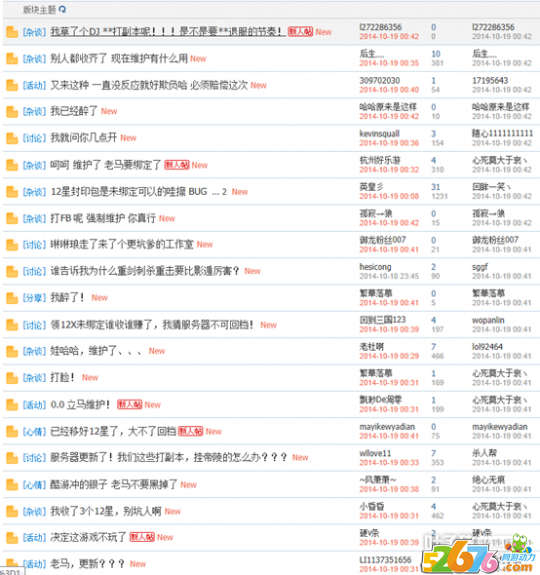Click the 版块主题 header label

click(x=39, y=10)
